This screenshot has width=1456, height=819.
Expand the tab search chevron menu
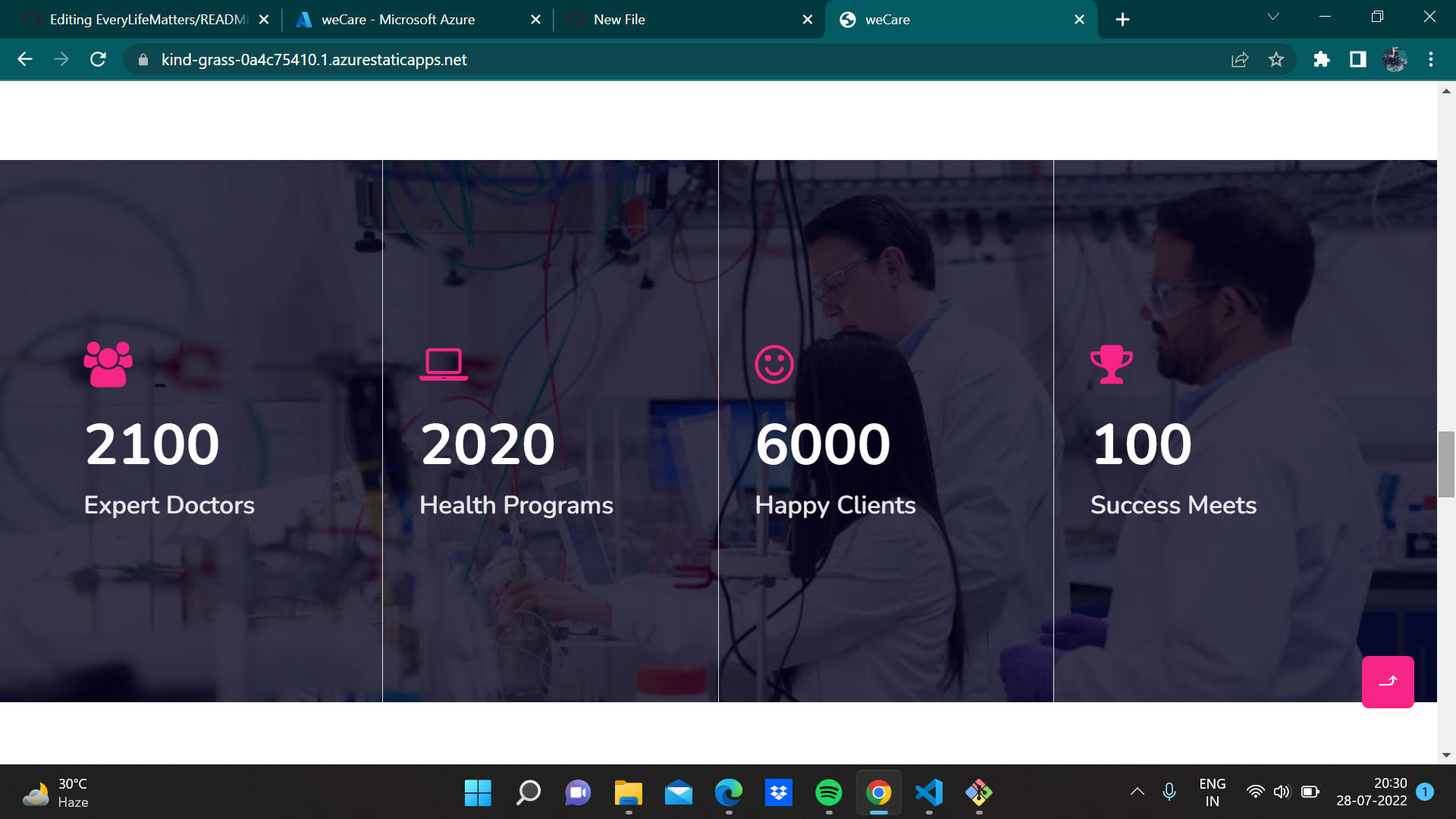click(1273, 17)
